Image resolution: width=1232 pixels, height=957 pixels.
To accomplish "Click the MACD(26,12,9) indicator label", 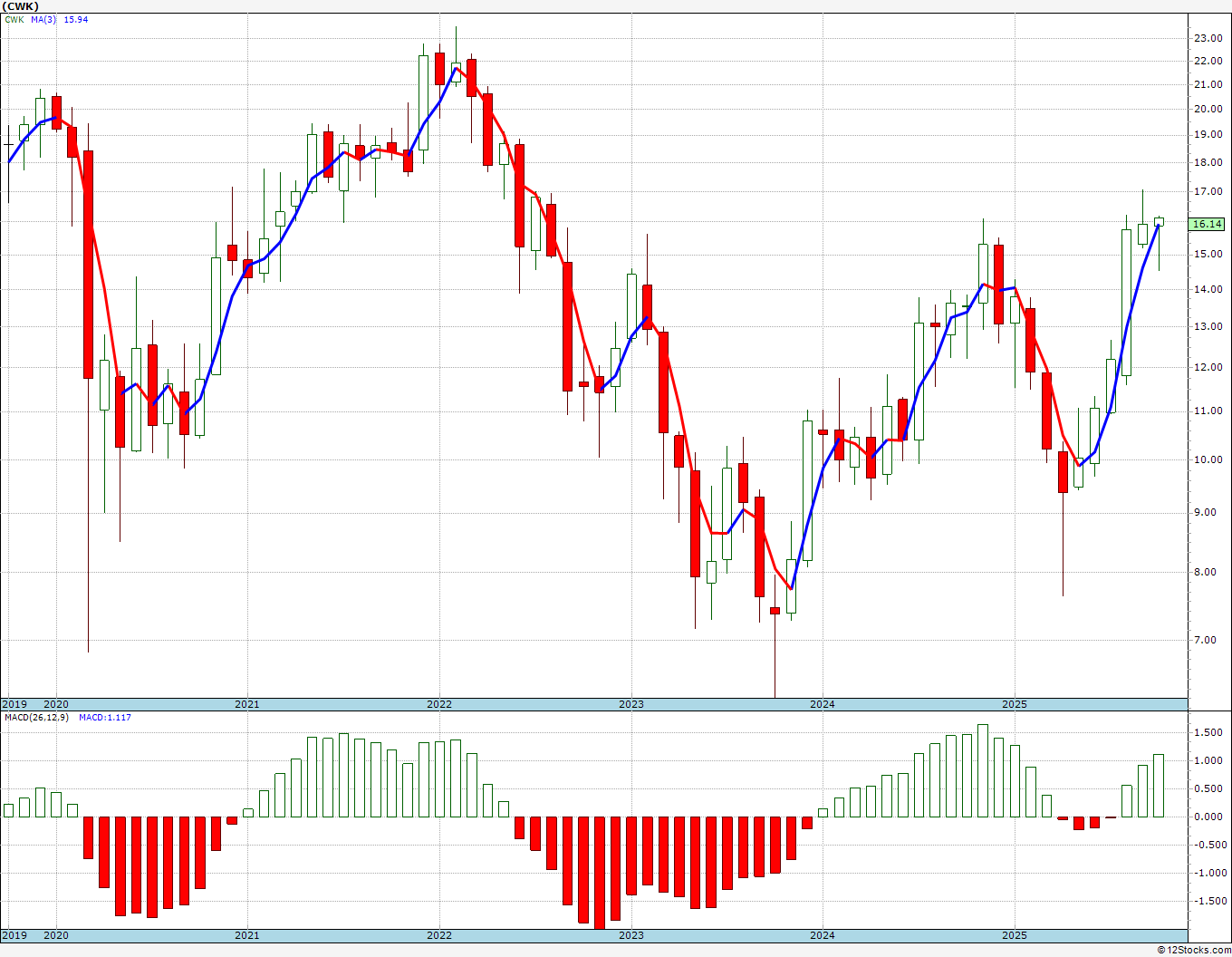I will click(x=35, y=718).
